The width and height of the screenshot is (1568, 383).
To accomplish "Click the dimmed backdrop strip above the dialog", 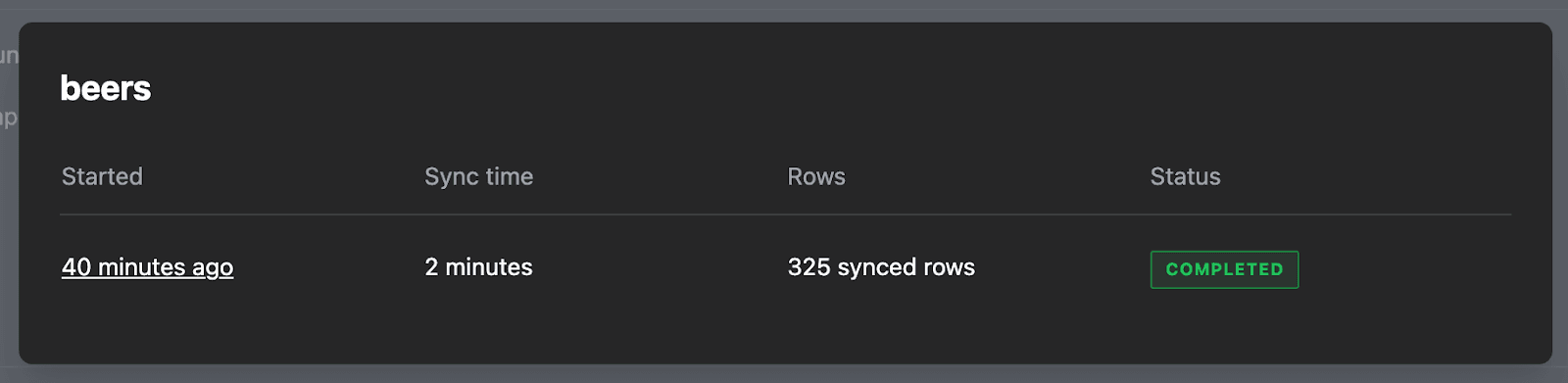I will [x=784, y=10].
